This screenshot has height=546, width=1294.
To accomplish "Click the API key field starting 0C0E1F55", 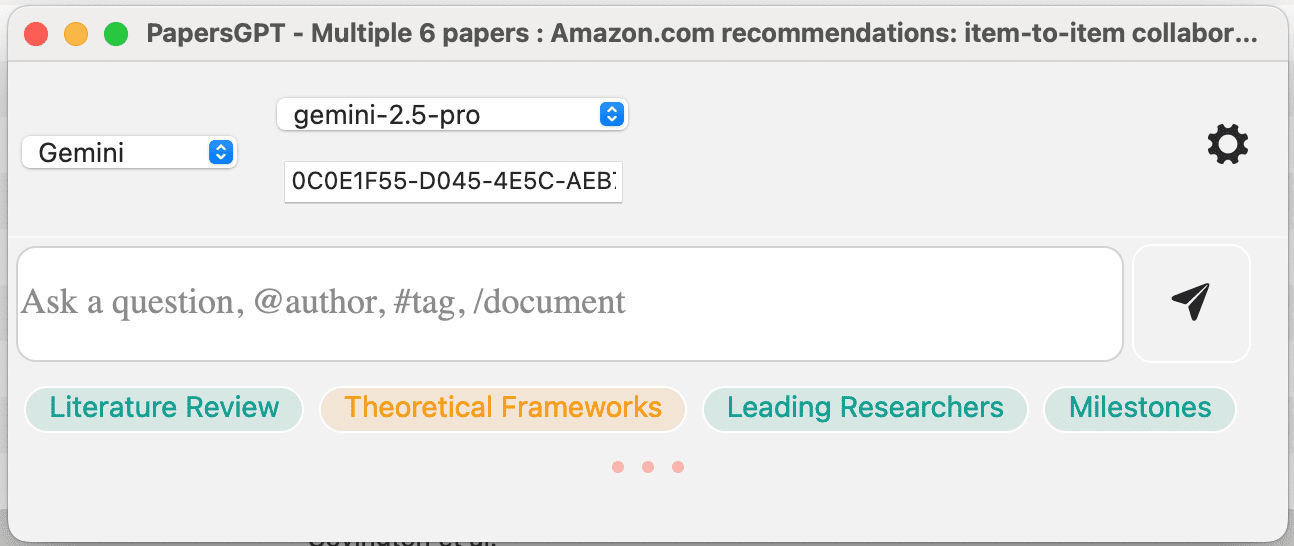I will click(453, 182).
